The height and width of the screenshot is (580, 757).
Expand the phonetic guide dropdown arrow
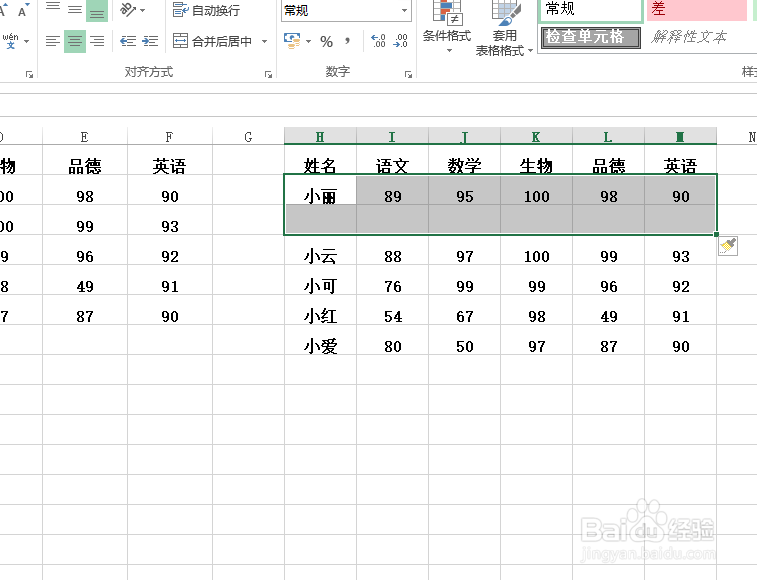[26, 42]
